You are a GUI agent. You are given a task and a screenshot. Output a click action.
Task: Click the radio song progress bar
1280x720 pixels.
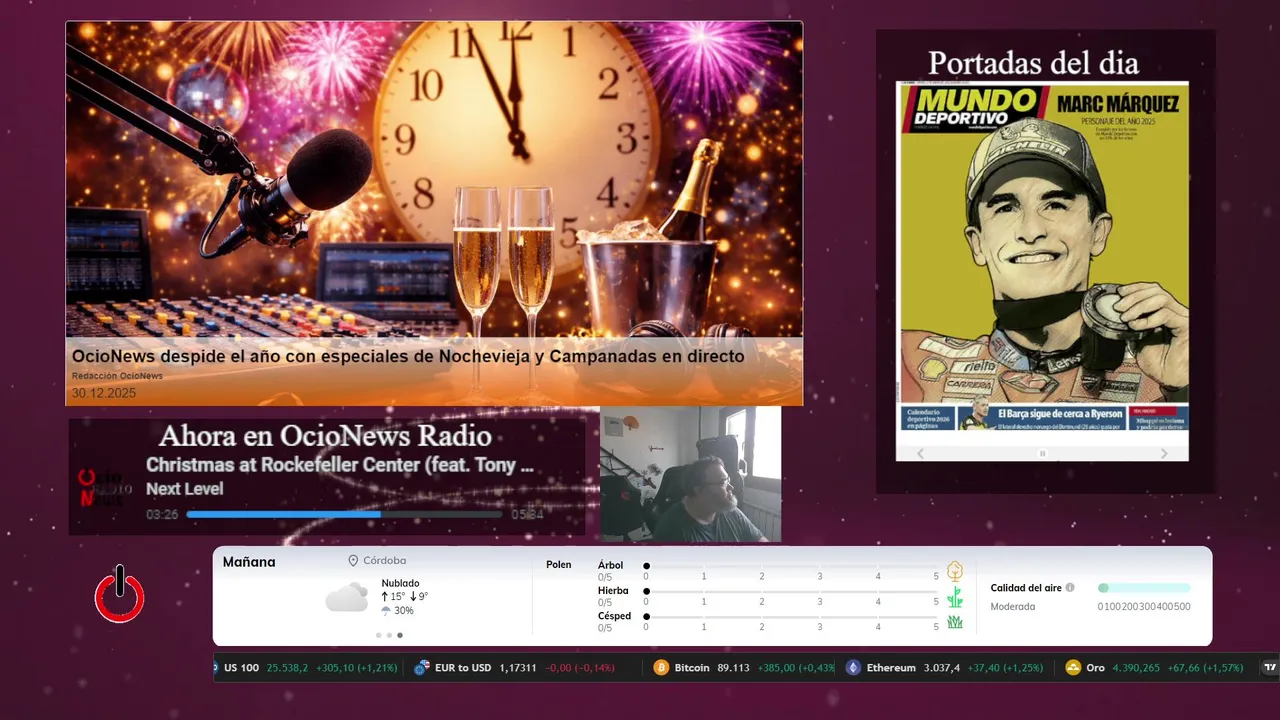(x=344, y=515)
